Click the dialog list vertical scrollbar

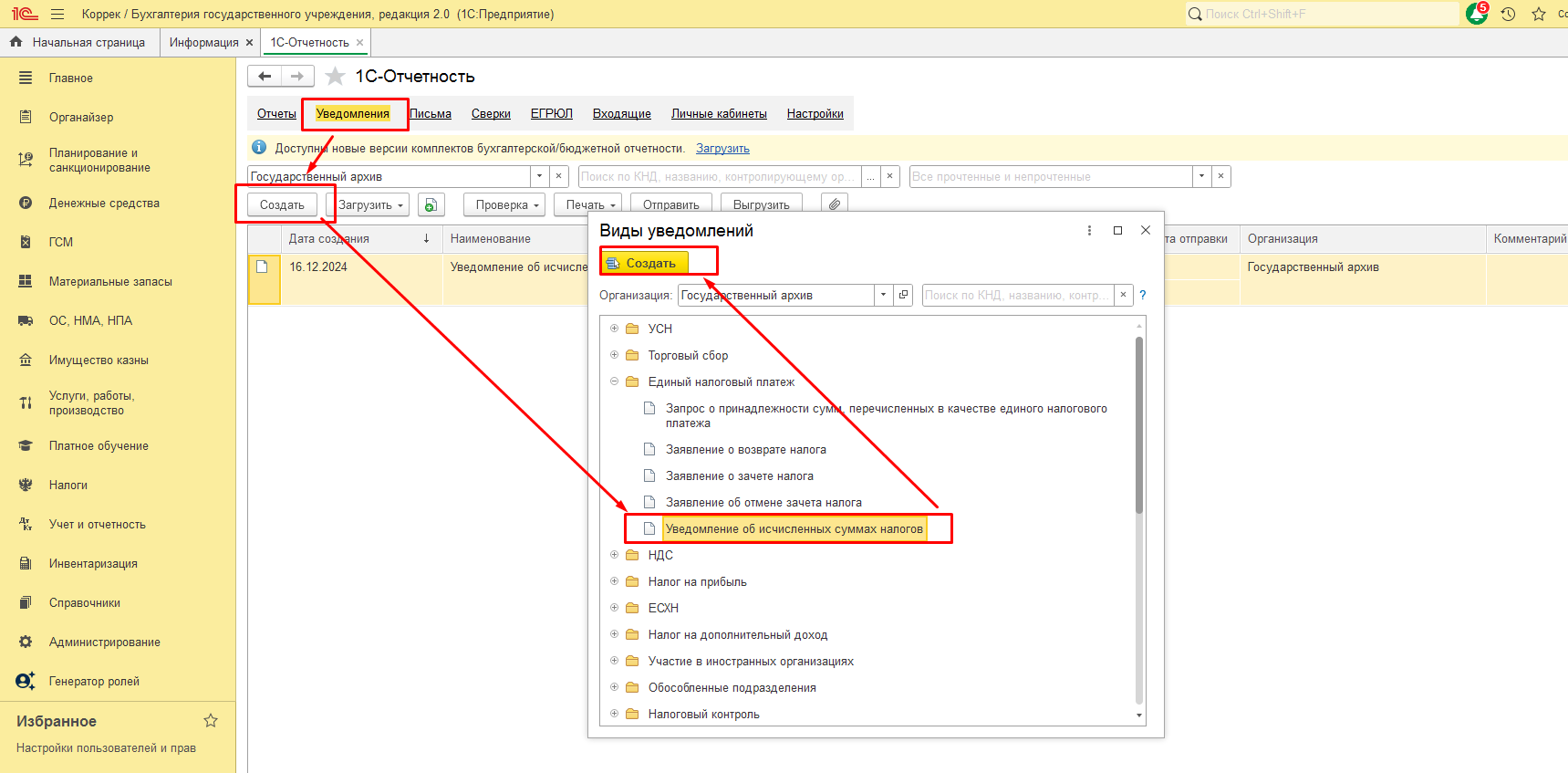click(x=1139, y=425)
